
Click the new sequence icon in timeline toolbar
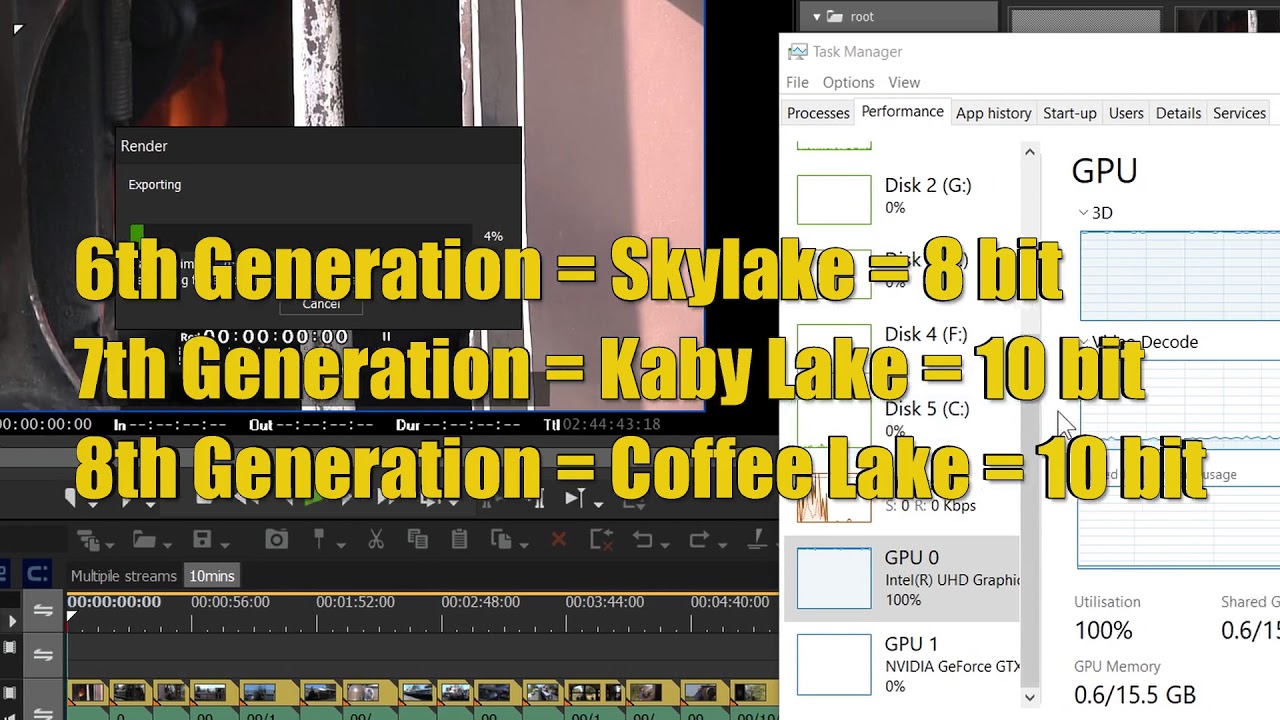[x=88, y=540]
